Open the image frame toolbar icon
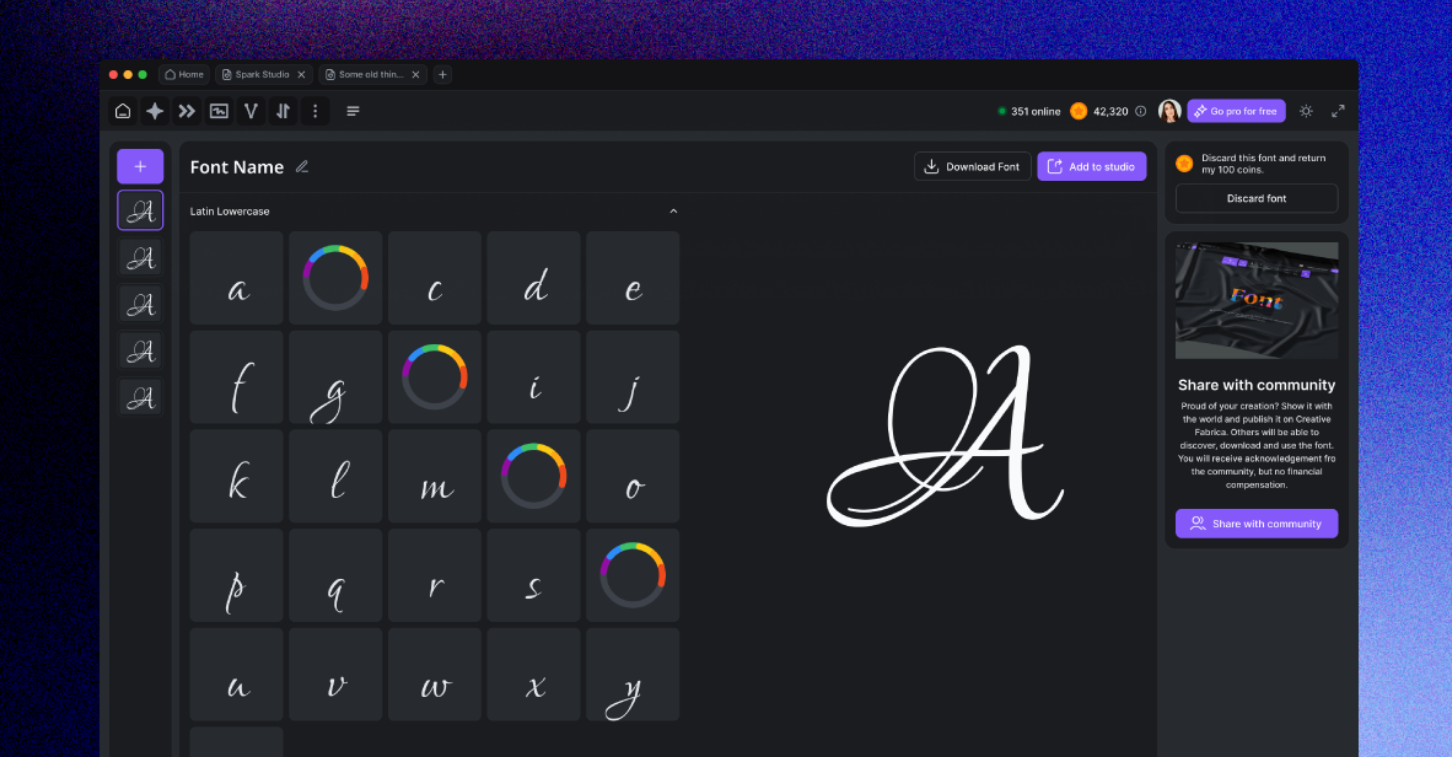 [x=219, y=111]
